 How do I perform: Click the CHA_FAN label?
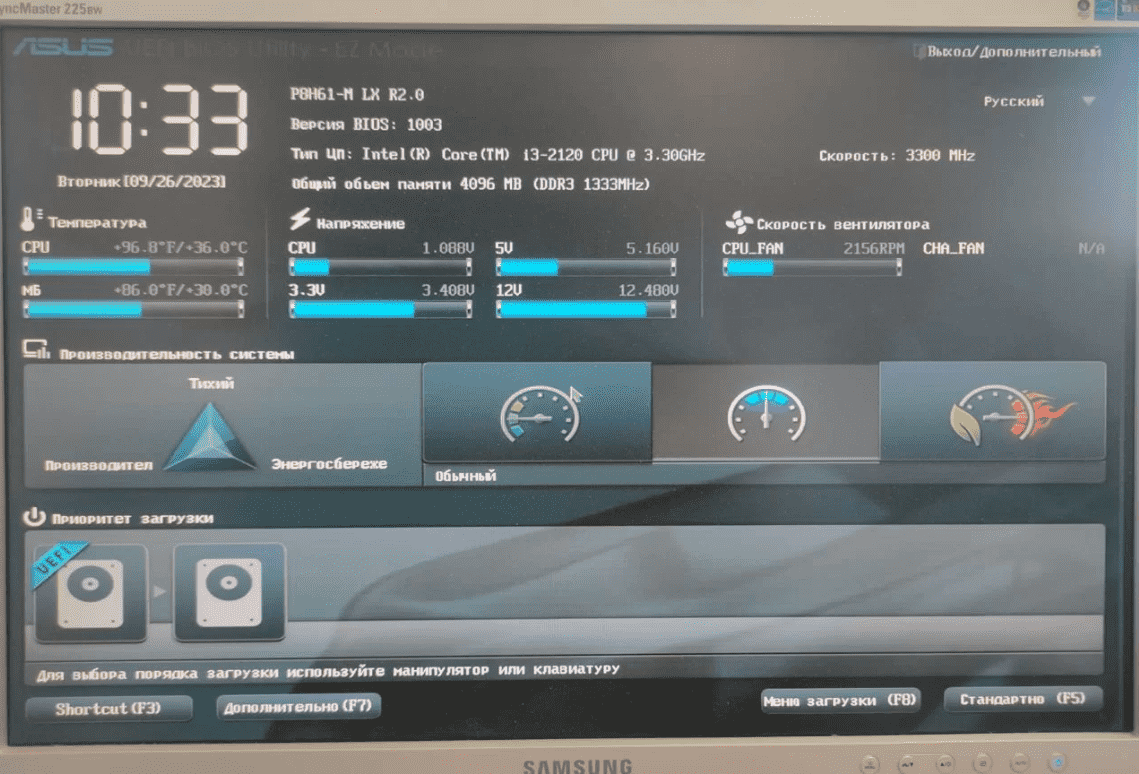click(x=953, y=248)
